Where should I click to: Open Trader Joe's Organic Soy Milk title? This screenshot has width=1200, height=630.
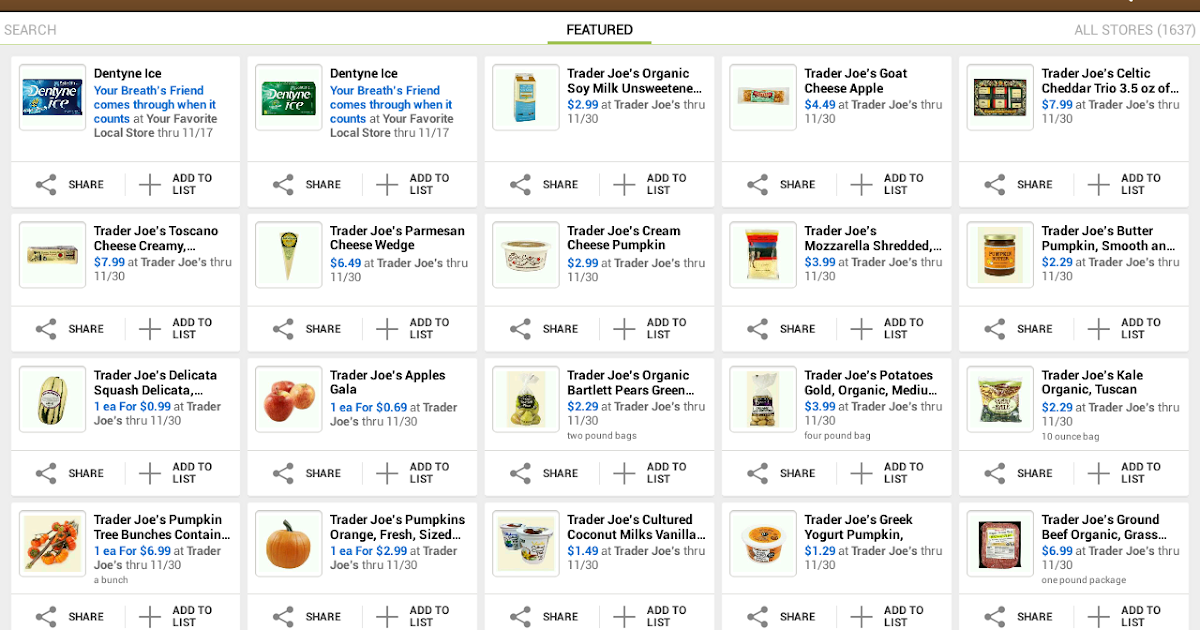point(634,81)
